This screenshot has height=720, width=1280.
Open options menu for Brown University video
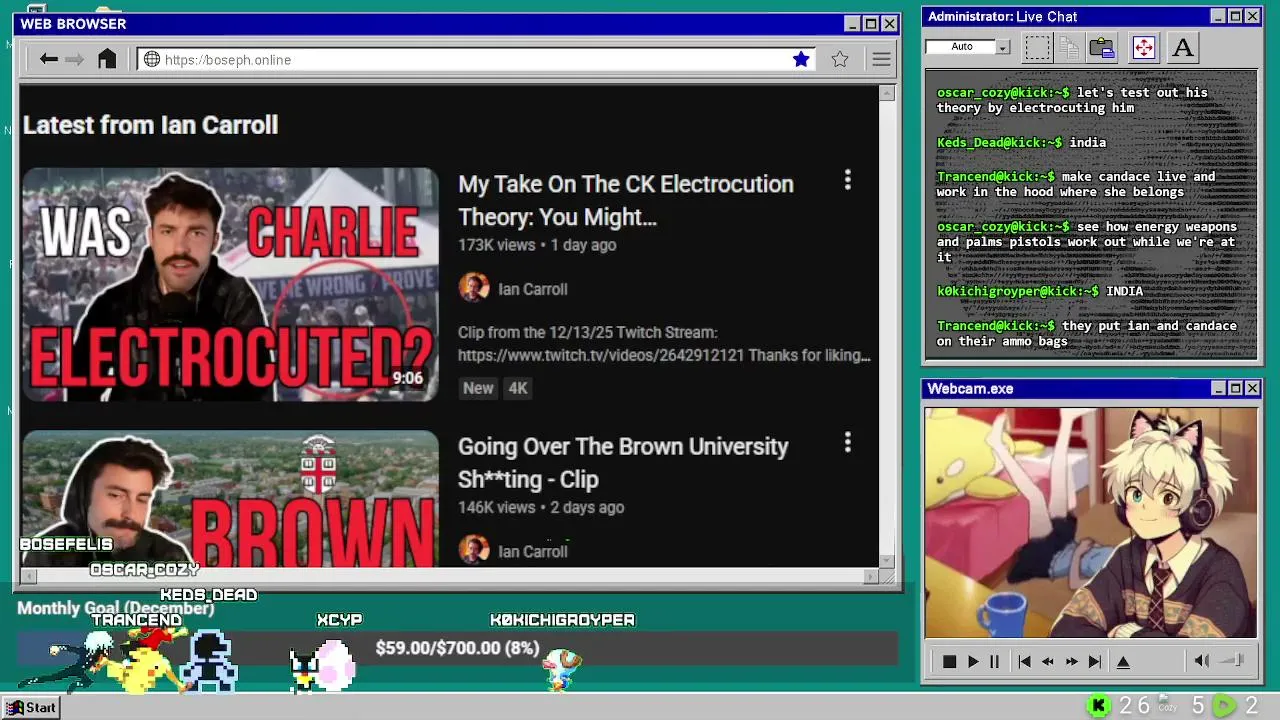(x=847, y=442)
